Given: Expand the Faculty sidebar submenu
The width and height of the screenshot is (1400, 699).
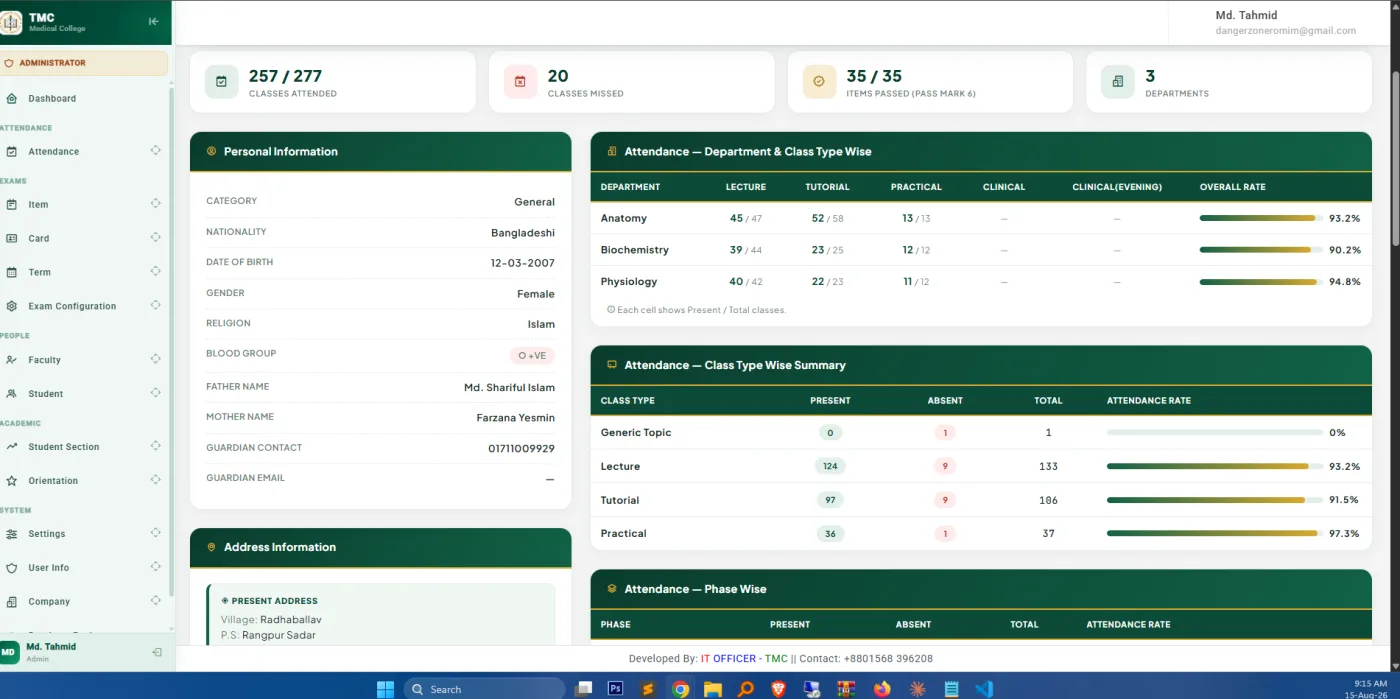Looking at the screenshot, I should (156, 359).
